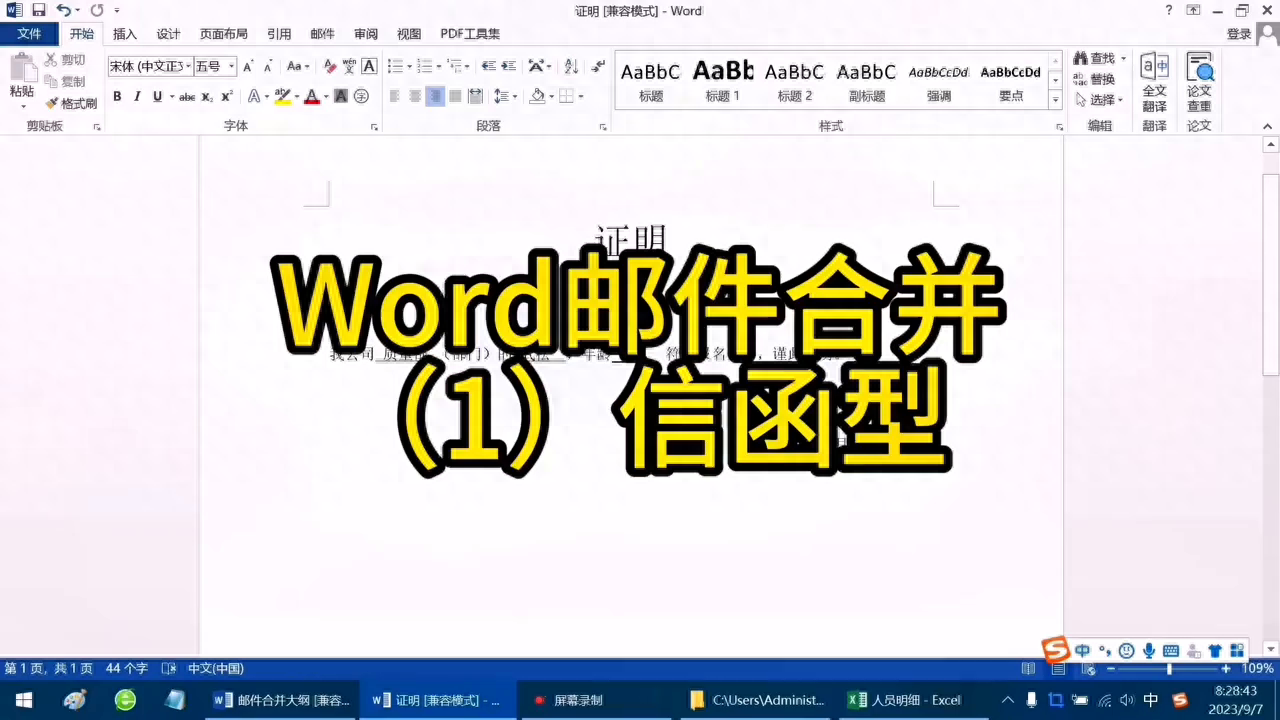Click 替换 Replace button
Screen dimensions: 1280x720
pyautogui.click(x=1094, y=79)
